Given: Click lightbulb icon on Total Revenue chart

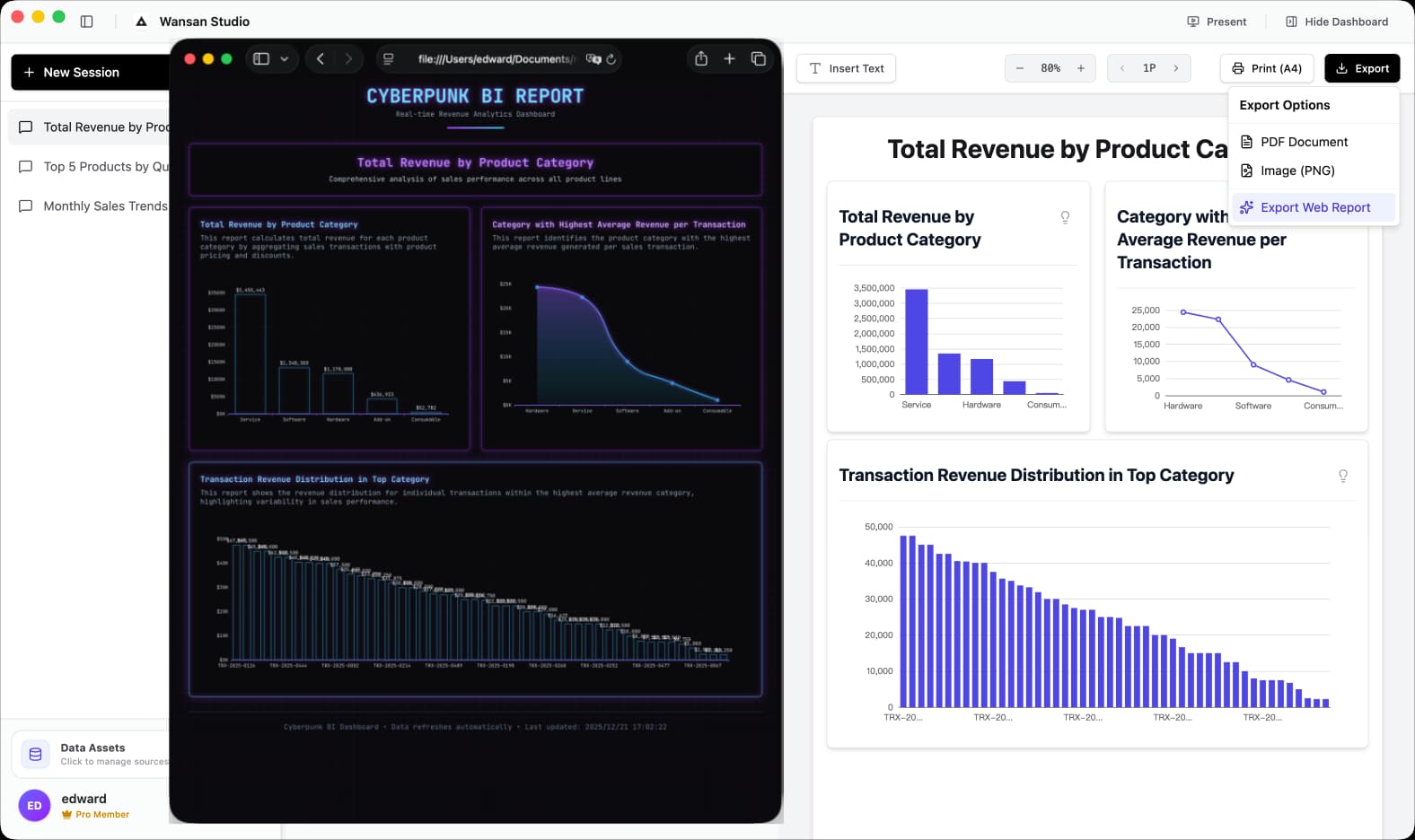Looking at the screenshot, I should pyautogui.click(x=1065, y=217).
